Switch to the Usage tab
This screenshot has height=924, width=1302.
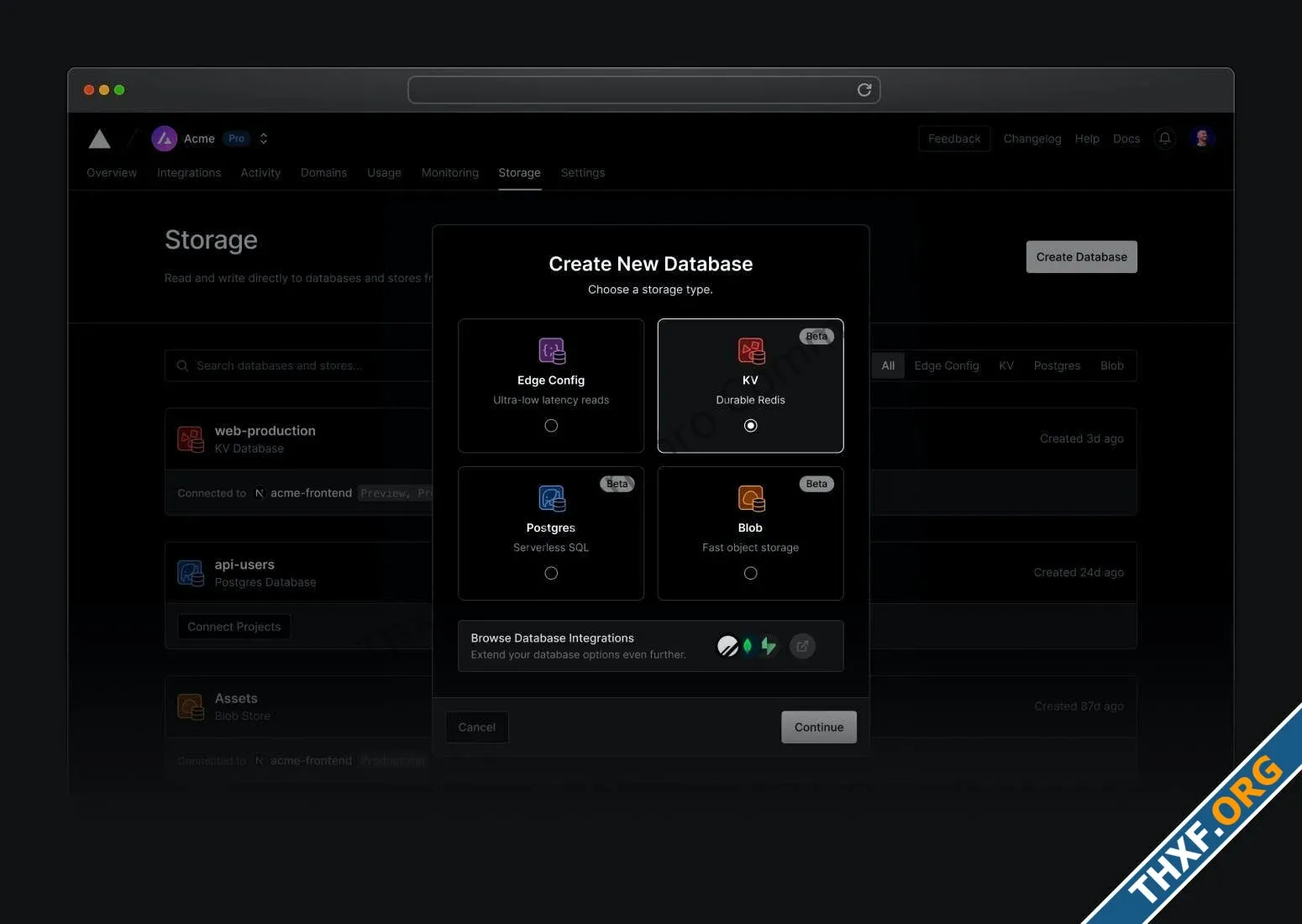[384, 172]
